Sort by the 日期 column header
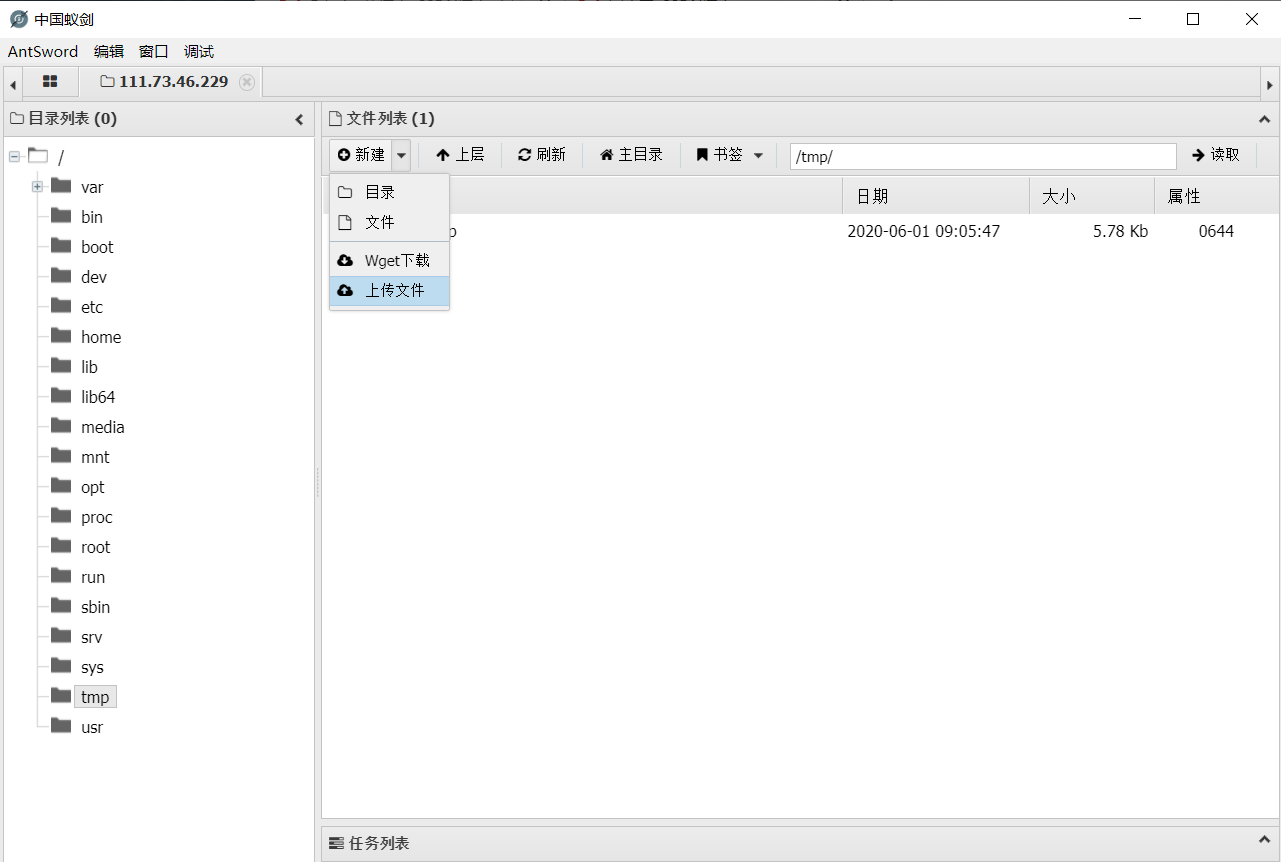This screenshot has width=1281, height=862. tap(936, 196)
